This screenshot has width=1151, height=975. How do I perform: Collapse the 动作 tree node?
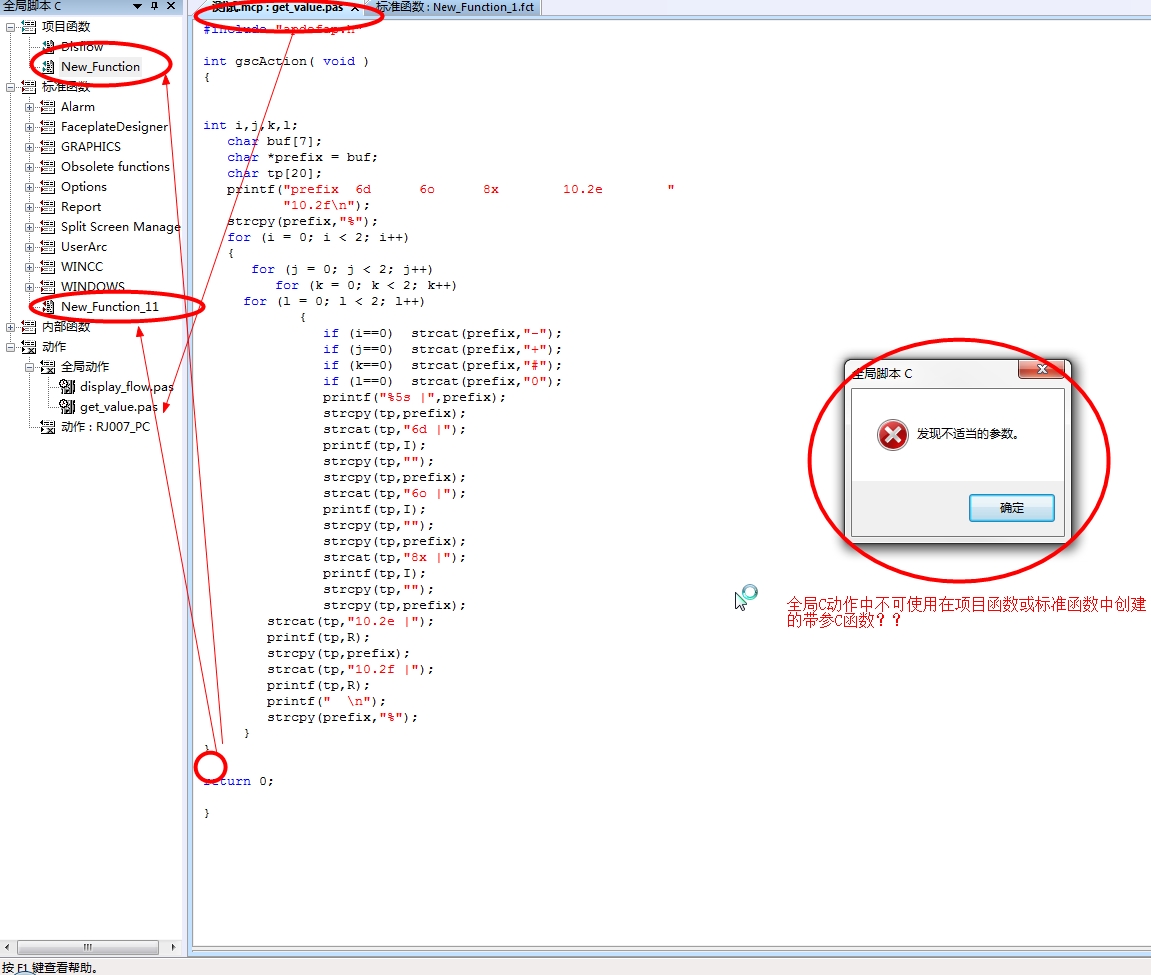pyautogui.click(x=10, y=347)
